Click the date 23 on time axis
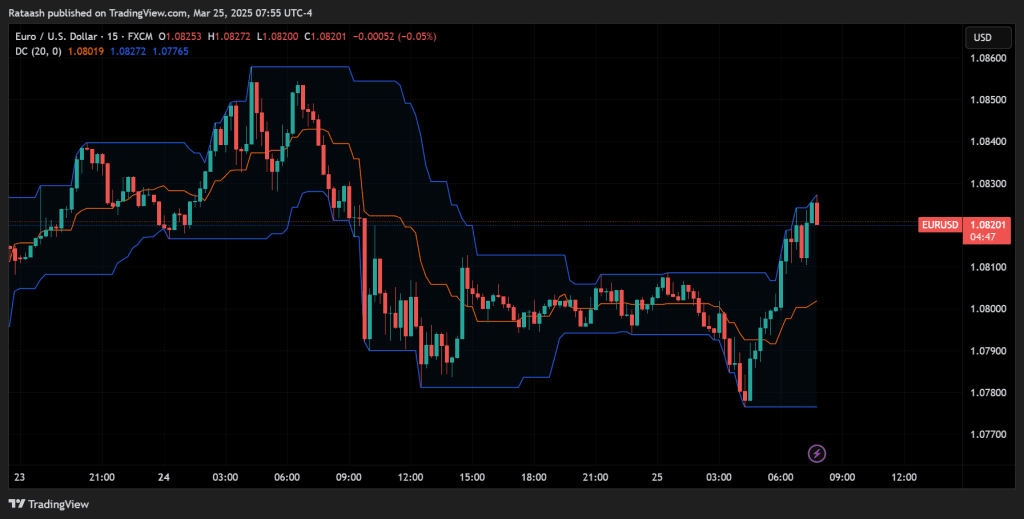Viewport: 1024px width, 519px height. coord(18,477)
